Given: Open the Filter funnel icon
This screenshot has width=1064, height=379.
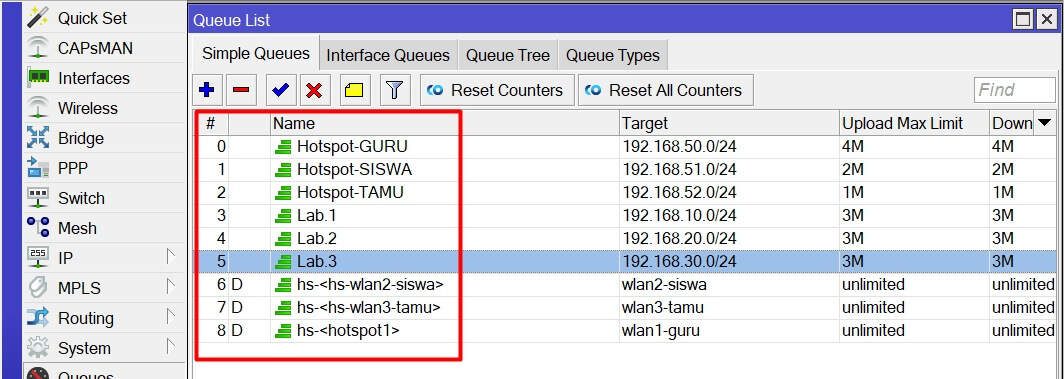Looking at the screenshot, I should tap(395, 90).
